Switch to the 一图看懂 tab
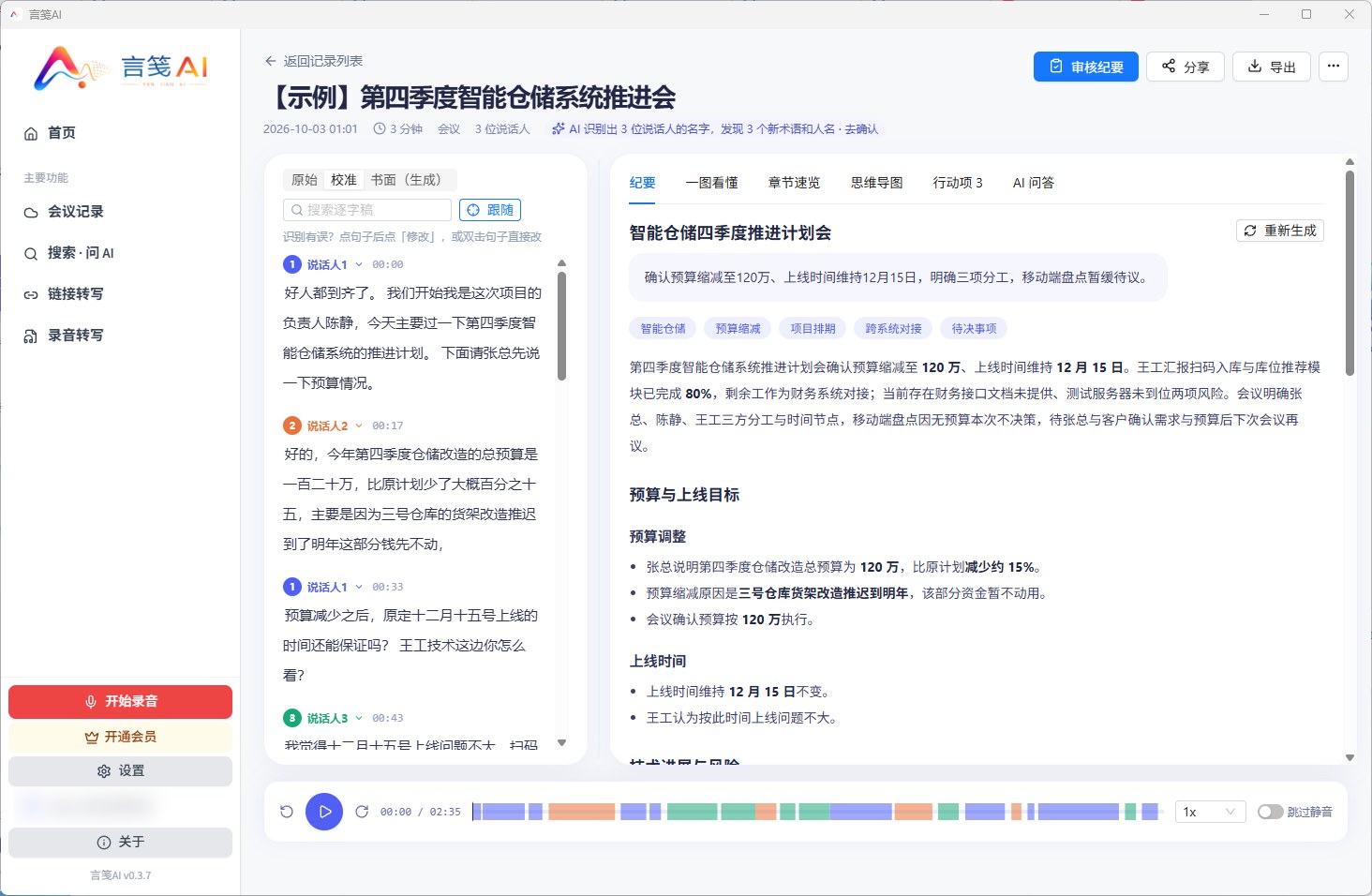 (x=712, y=183)
